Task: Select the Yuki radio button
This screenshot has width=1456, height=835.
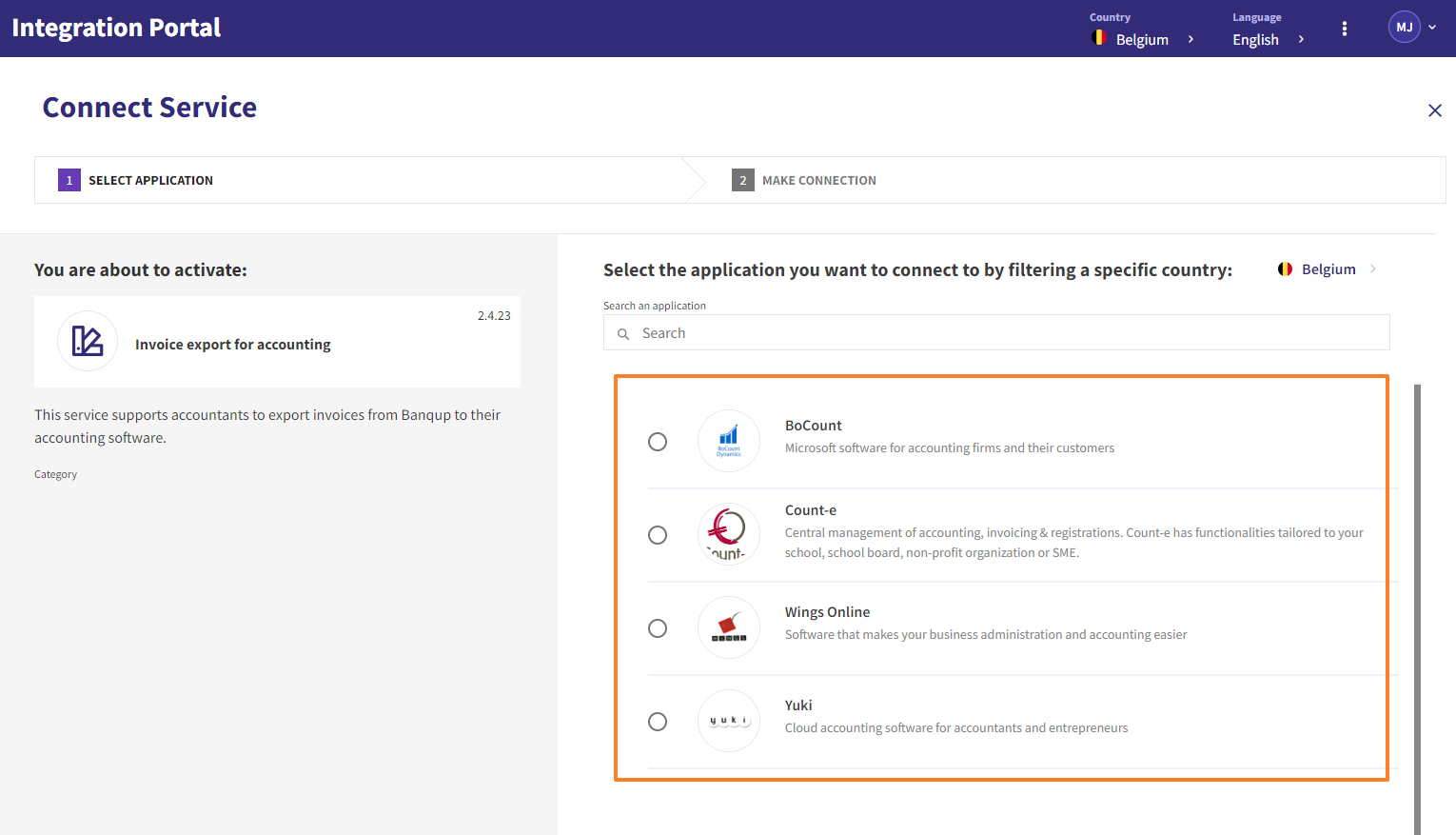Action: (x=658, y=722)
